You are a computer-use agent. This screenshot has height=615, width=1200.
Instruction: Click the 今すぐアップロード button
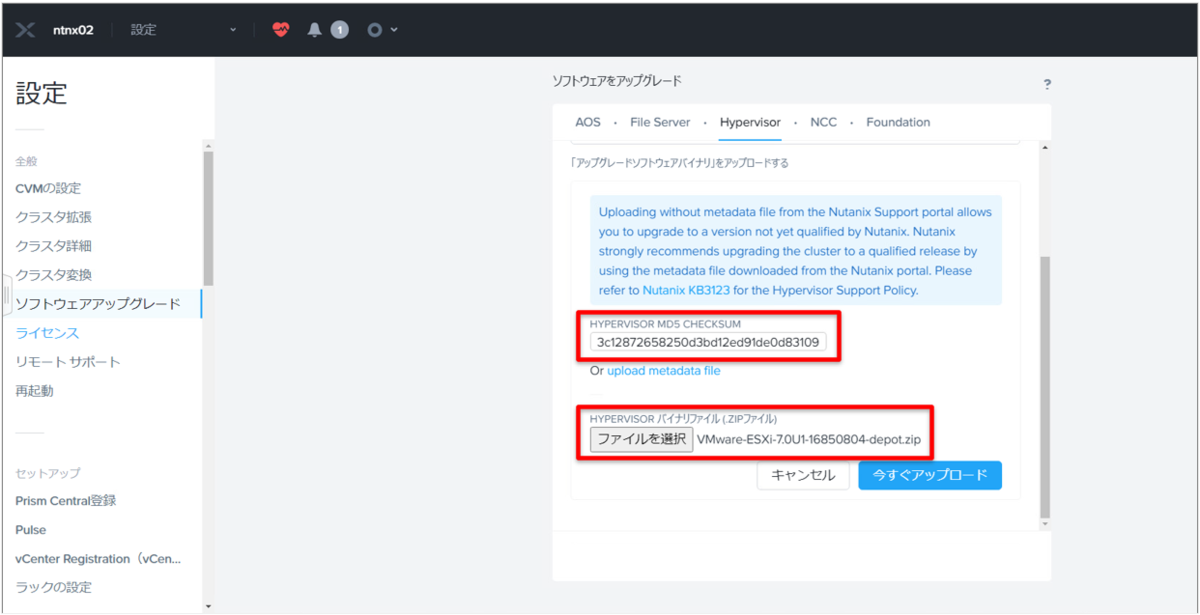(930, 475)
